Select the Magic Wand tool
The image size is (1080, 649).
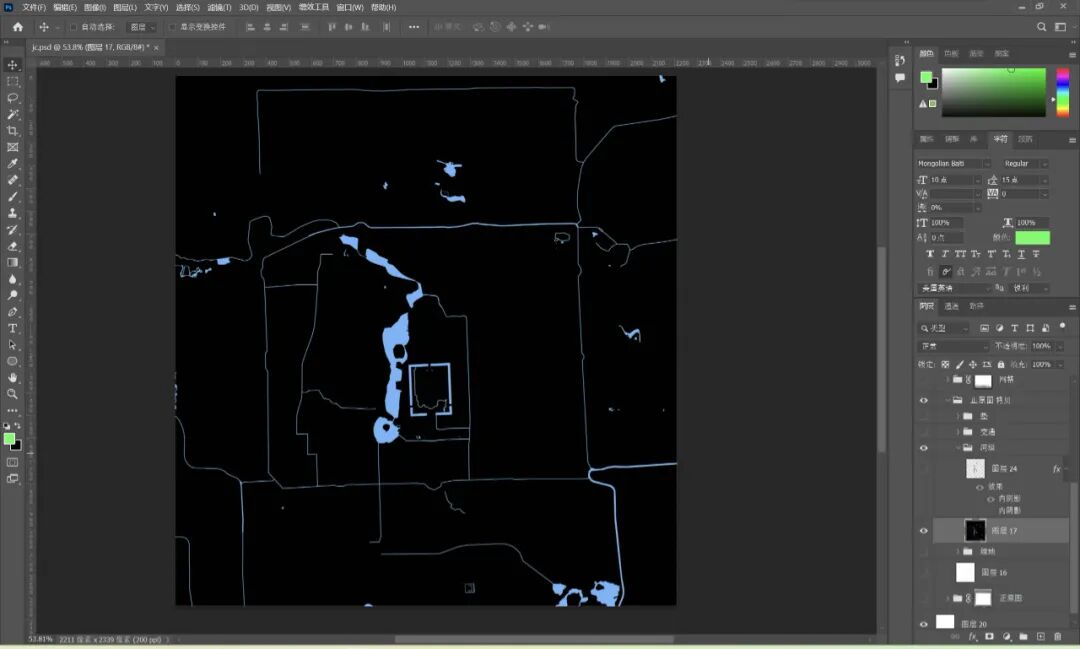tap(12, 114)
